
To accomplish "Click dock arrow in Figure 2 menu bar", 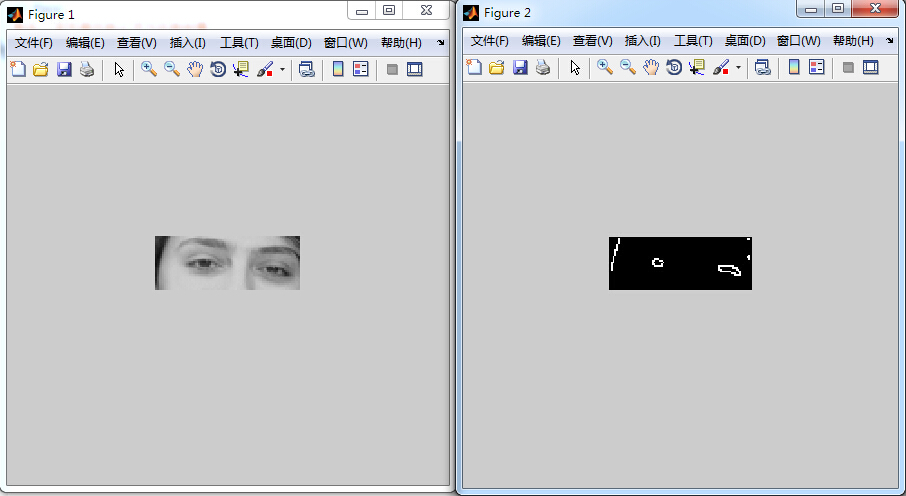I will pyautogui.click(x=890, y=40).
